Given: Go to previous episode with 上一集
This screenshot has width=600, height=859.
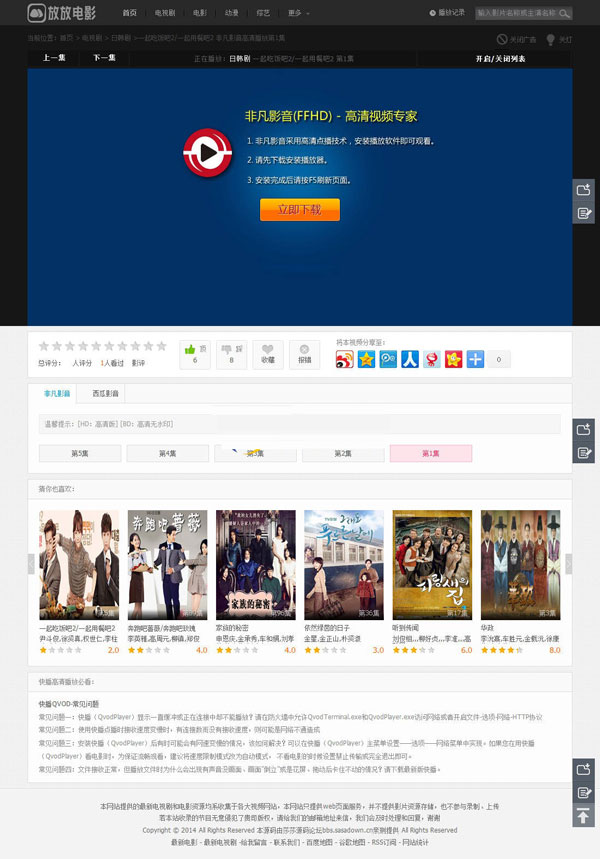Looking at the screenshot, I should tap(54, 58).
